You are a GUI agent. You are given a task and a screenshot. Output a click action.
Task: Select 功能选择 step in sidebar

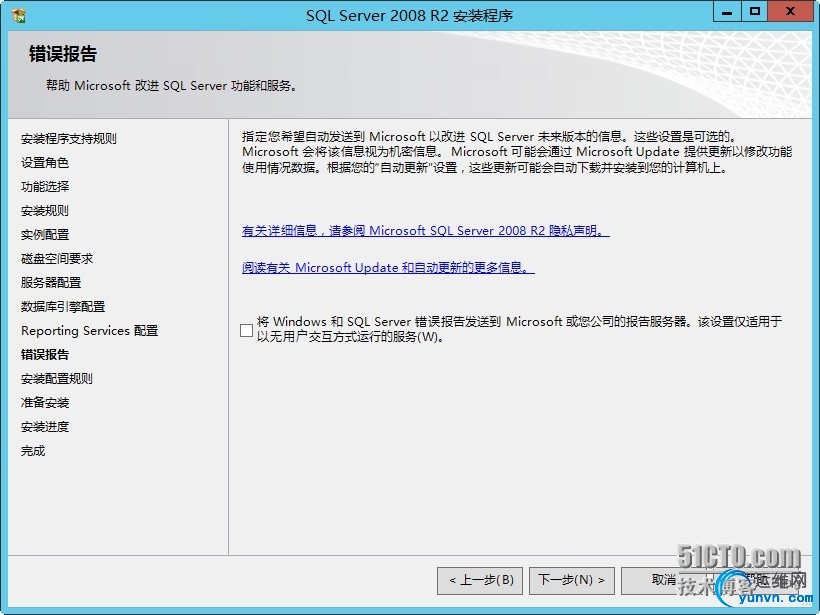pyautogui.click(x=44, y=187)
